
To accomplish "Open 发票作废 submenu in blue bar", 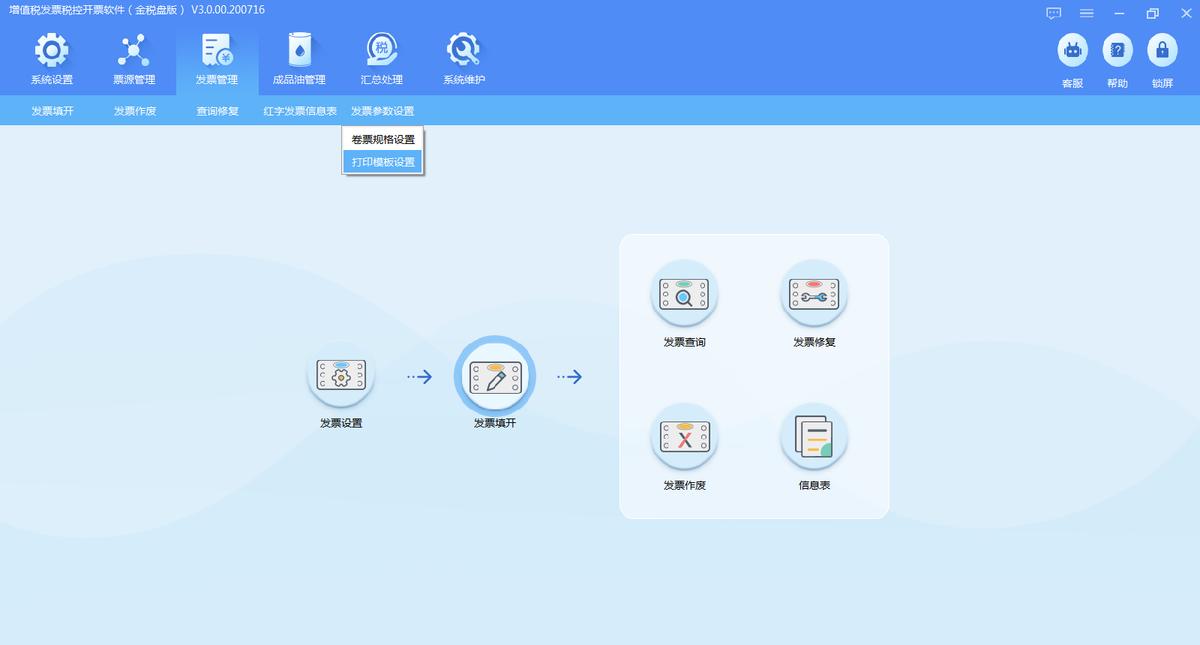I will click(x=135, y=111).
